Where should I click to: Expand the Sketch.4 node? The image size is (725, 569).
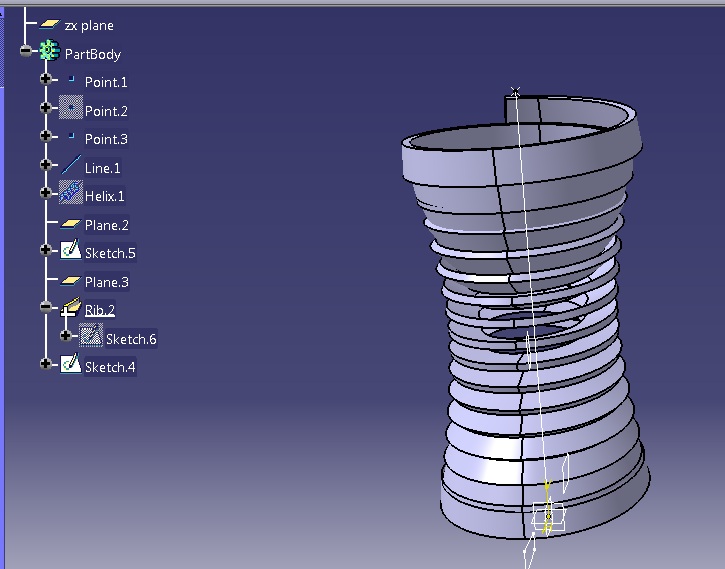[46, 364]
